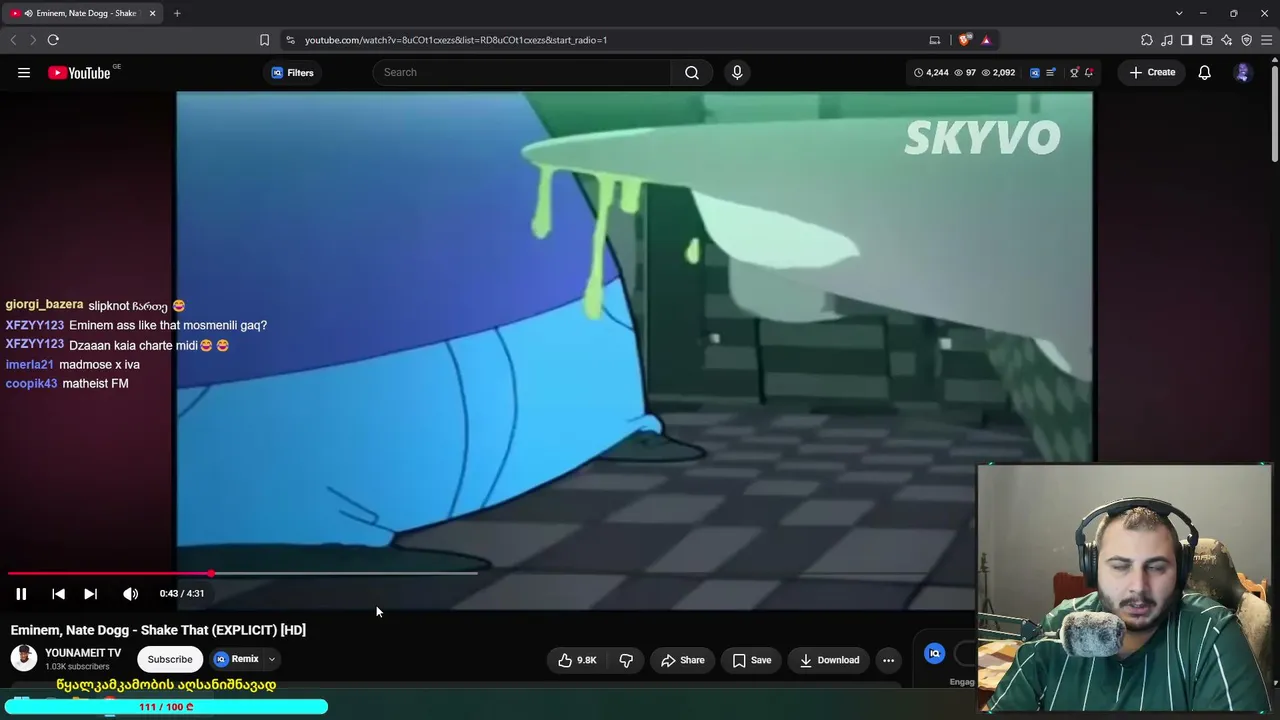
Task: Click the vidIQ clock stat 4,244
Action: point(932,72)
